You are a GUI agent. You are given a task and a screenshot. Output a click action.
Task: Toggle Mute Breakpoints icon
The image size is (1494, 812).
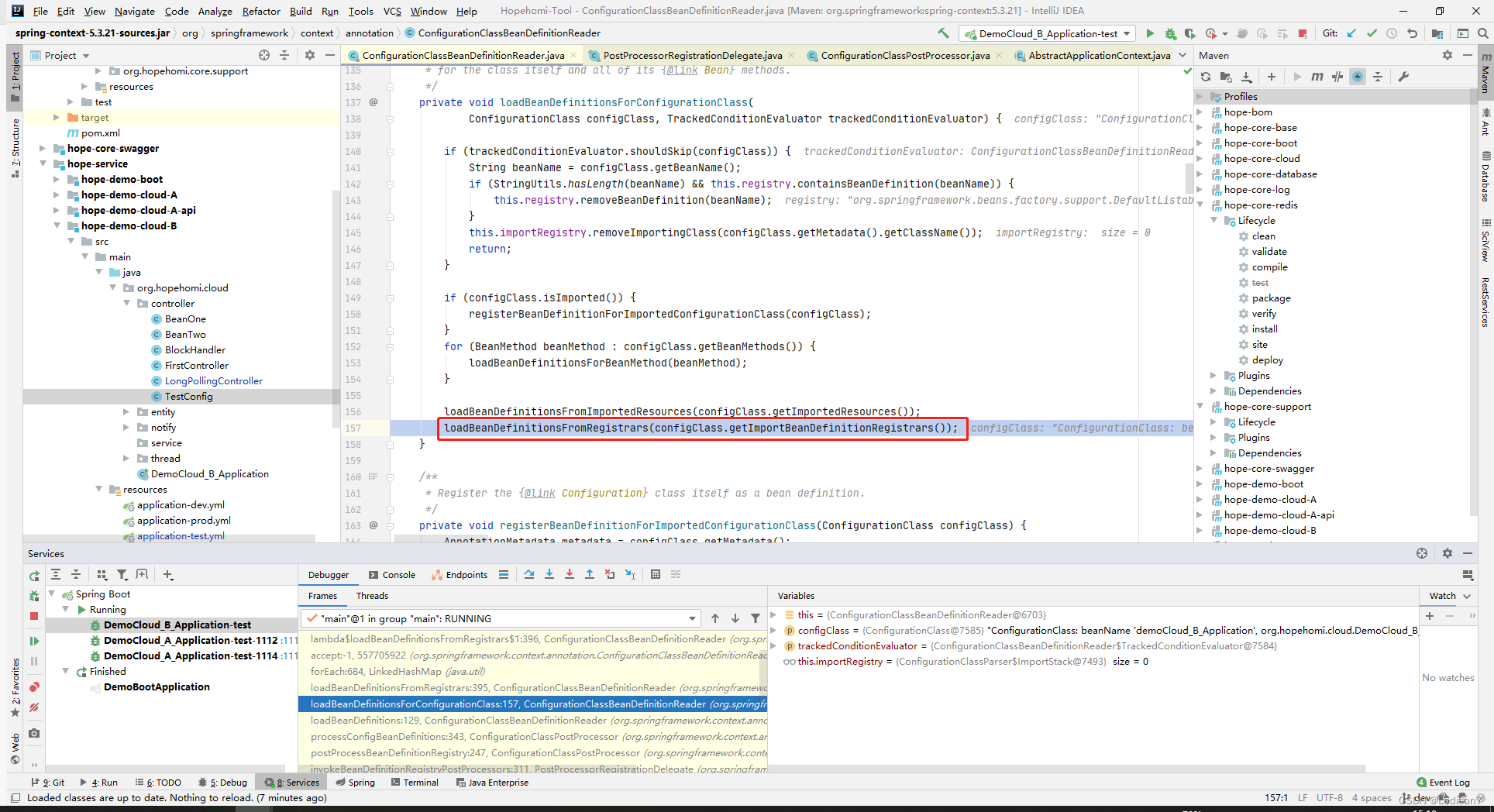click(x=34, y=707)
